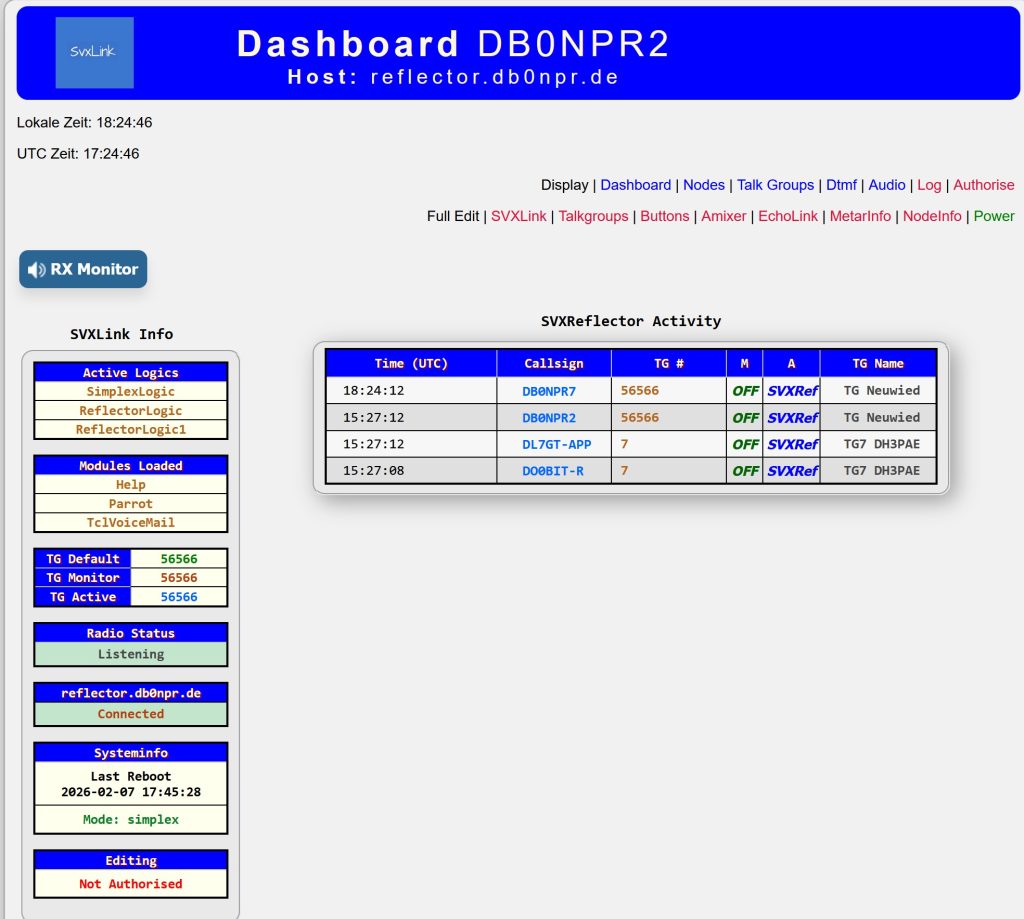Open the MetarInfo configuration page

point(862,215)
